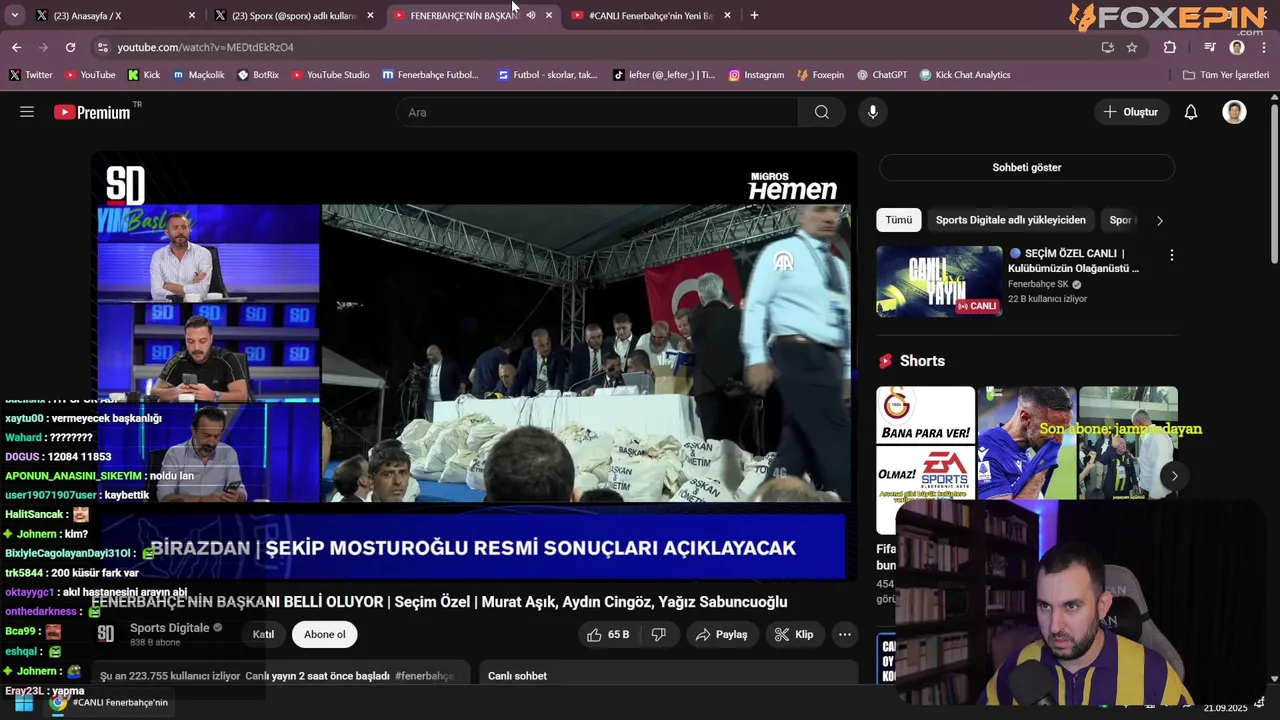Open browser extensions puzzle icon
The height and width of the screenshot is (720, 1280).
point(1170,47)
